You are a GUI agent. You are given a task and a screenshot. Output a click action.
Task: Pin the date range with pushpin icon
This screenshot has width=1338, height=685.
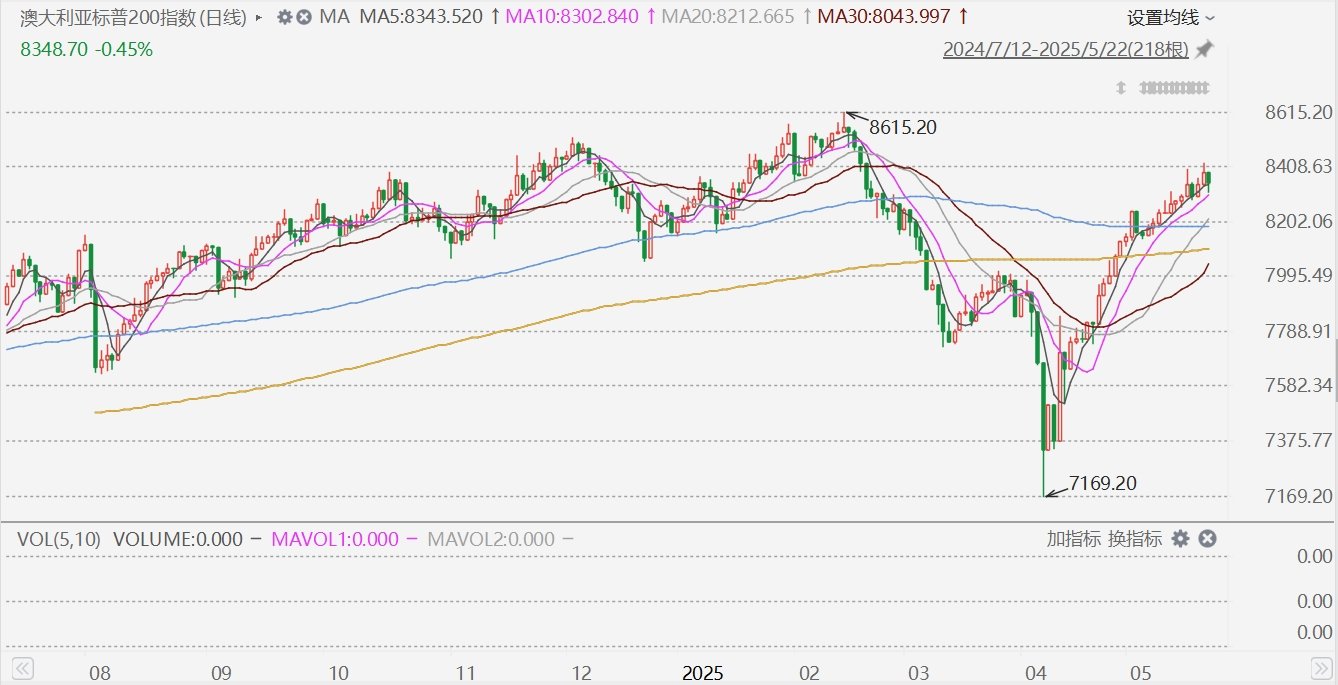(x=1205, y=49)
